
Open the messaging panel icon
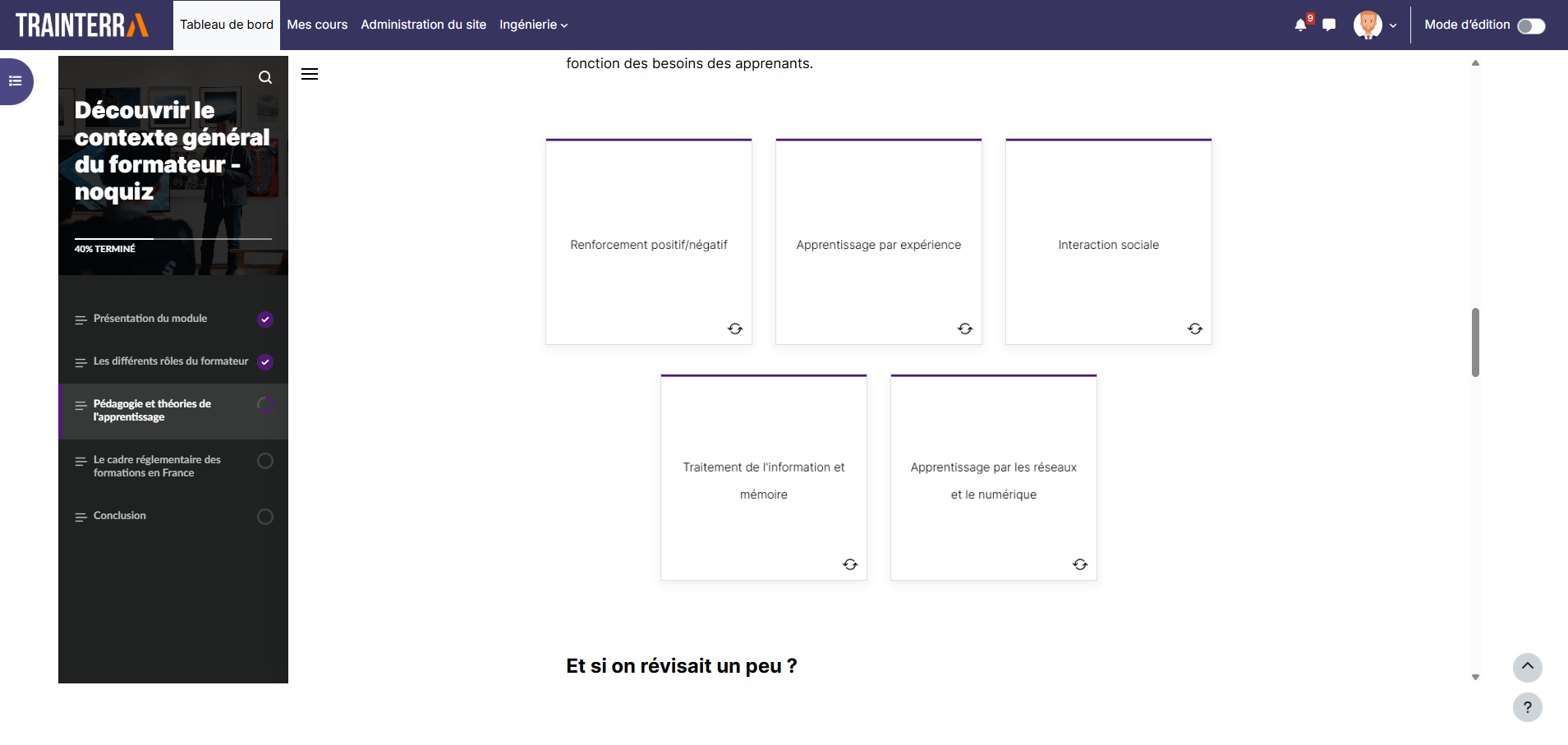[x=1329, y=25]
